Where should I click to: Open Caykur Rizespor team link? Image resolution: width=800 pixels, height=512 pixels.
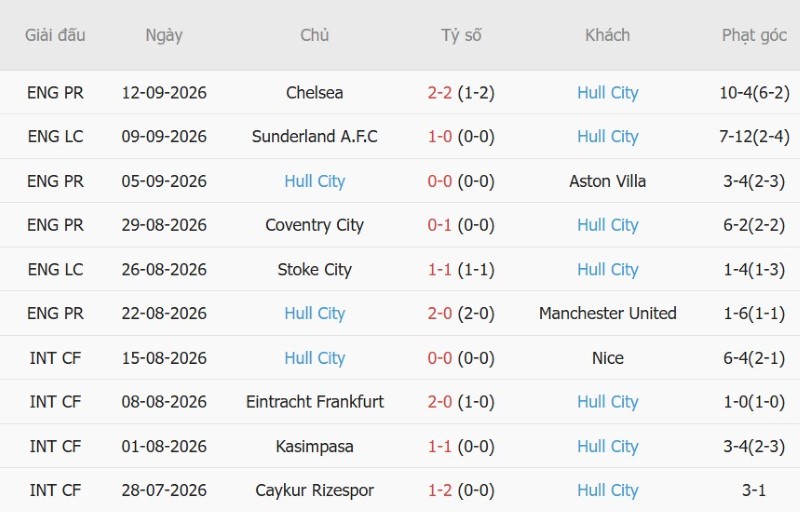(315, 490)
